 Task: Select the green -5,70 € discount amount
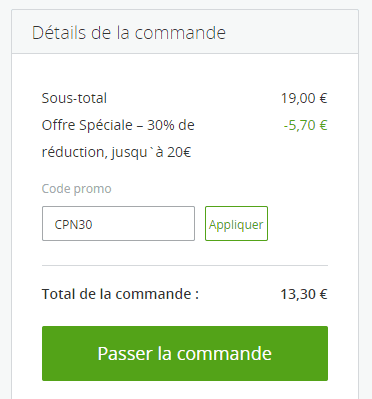(306, 125)
